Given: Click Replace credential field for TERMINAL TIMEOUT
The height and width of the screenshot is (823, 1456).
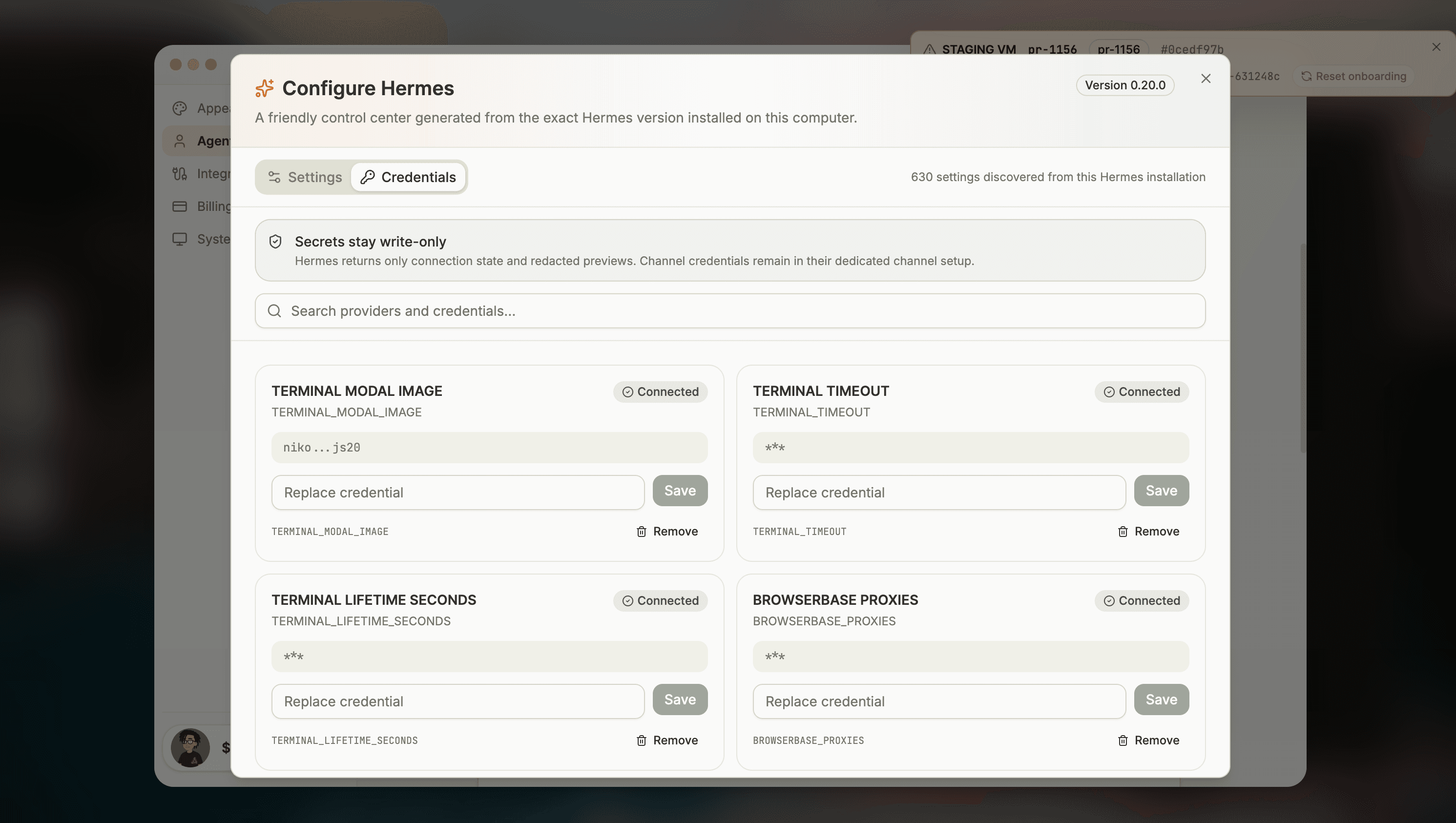Looking at the screenshot, I should tap(939, 493).
